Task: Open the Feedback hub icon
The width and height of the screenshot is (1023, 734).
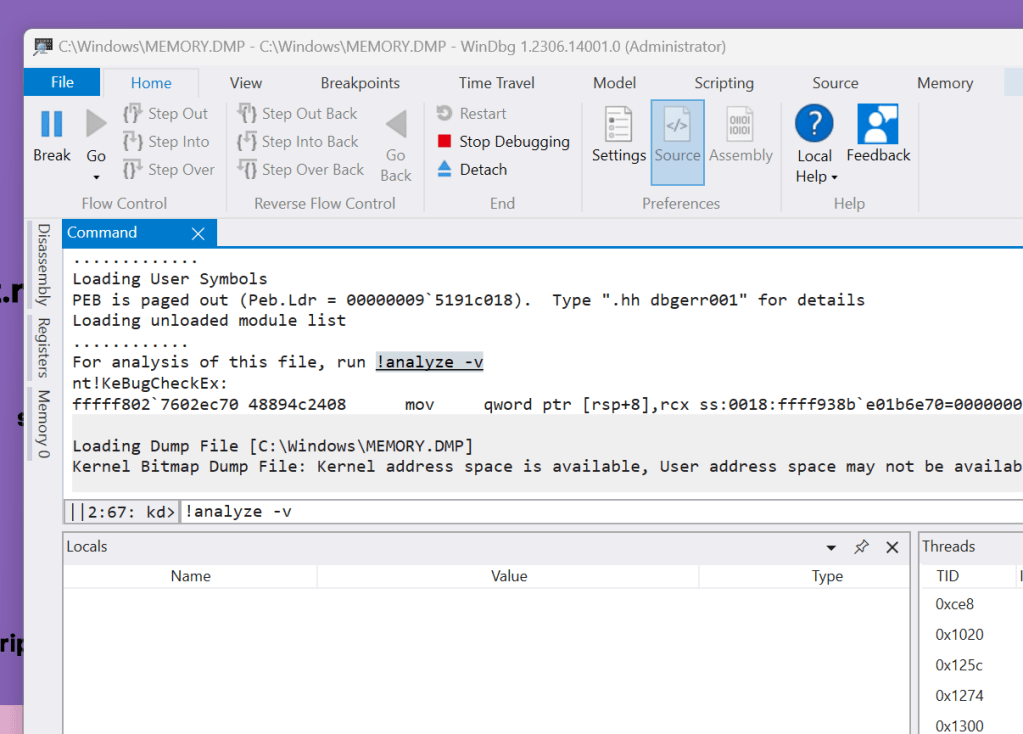Action: tap(878, 124)
